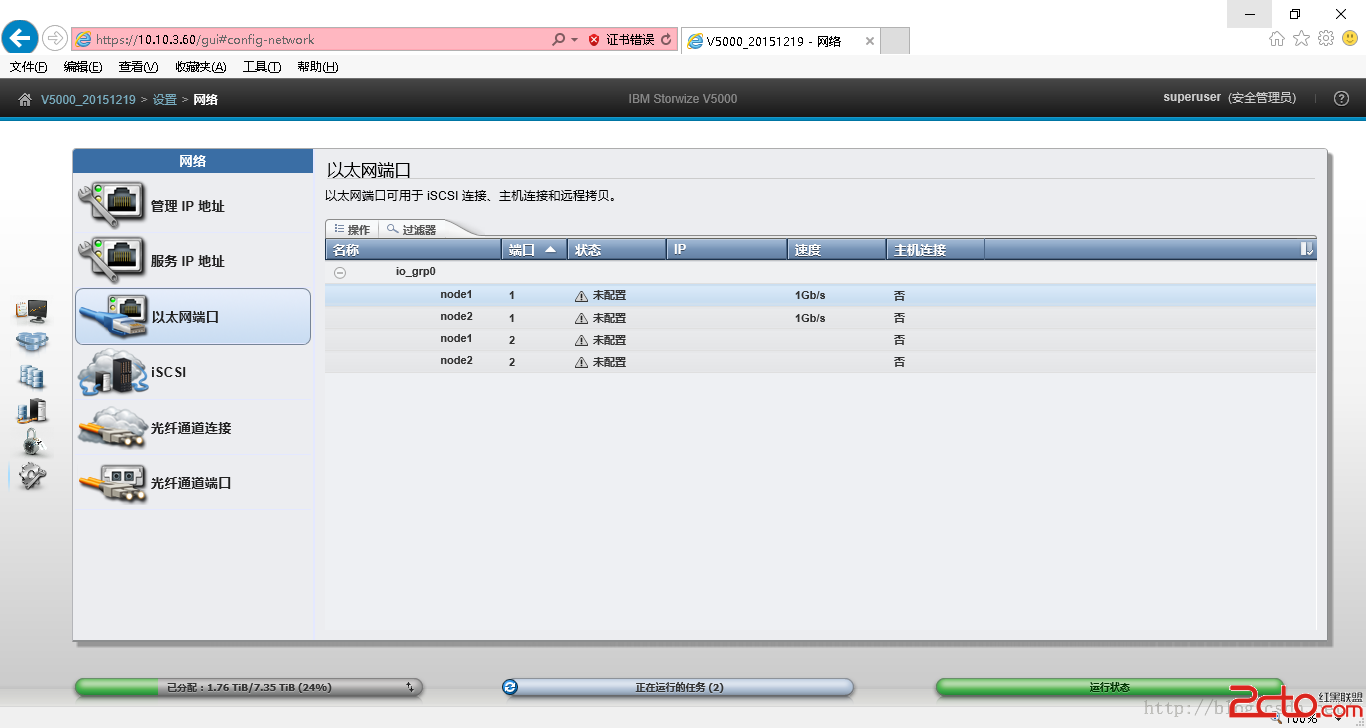This screenshot has height=728, width=1366.
Task: Sort by 端口 column header
Action: (534, 249)
